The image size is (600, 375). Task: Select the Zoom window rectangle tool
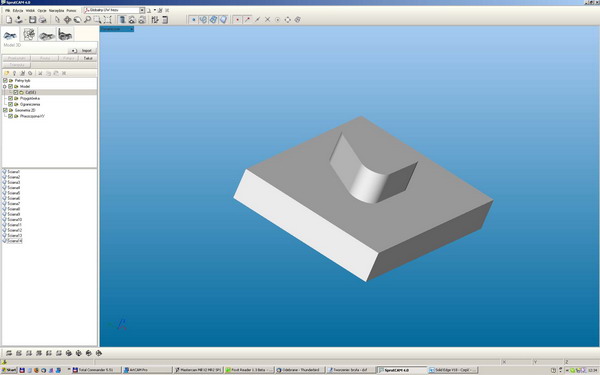pos(98,20)
